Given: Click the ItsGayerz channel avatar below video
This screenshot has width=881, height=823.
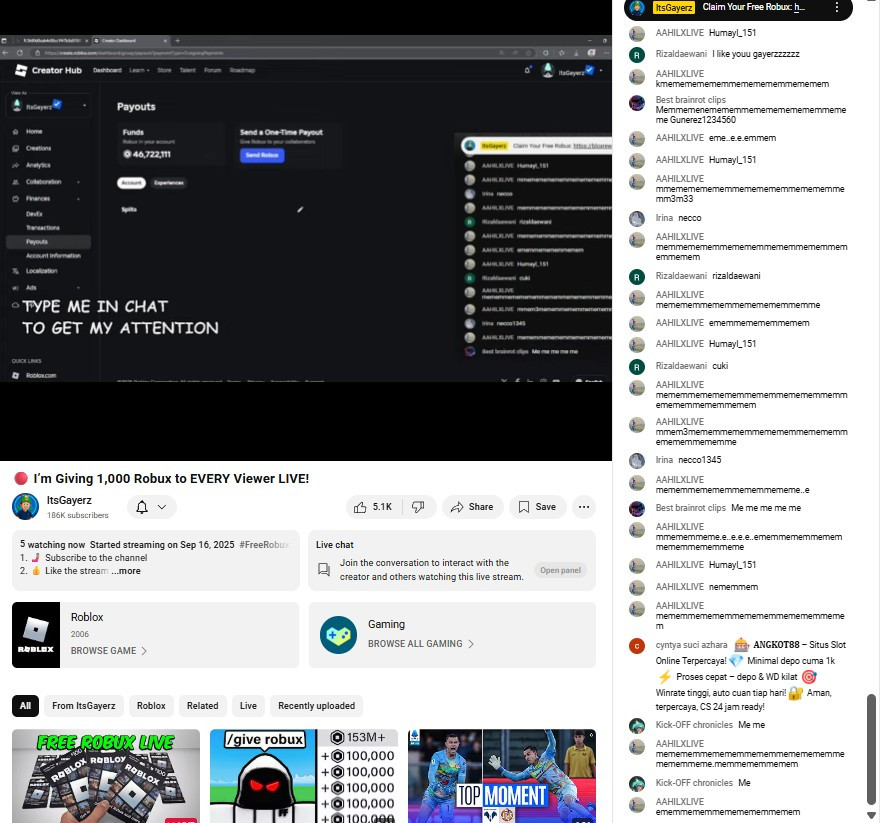Looking at the screenshot, I should tap(25, 507).
